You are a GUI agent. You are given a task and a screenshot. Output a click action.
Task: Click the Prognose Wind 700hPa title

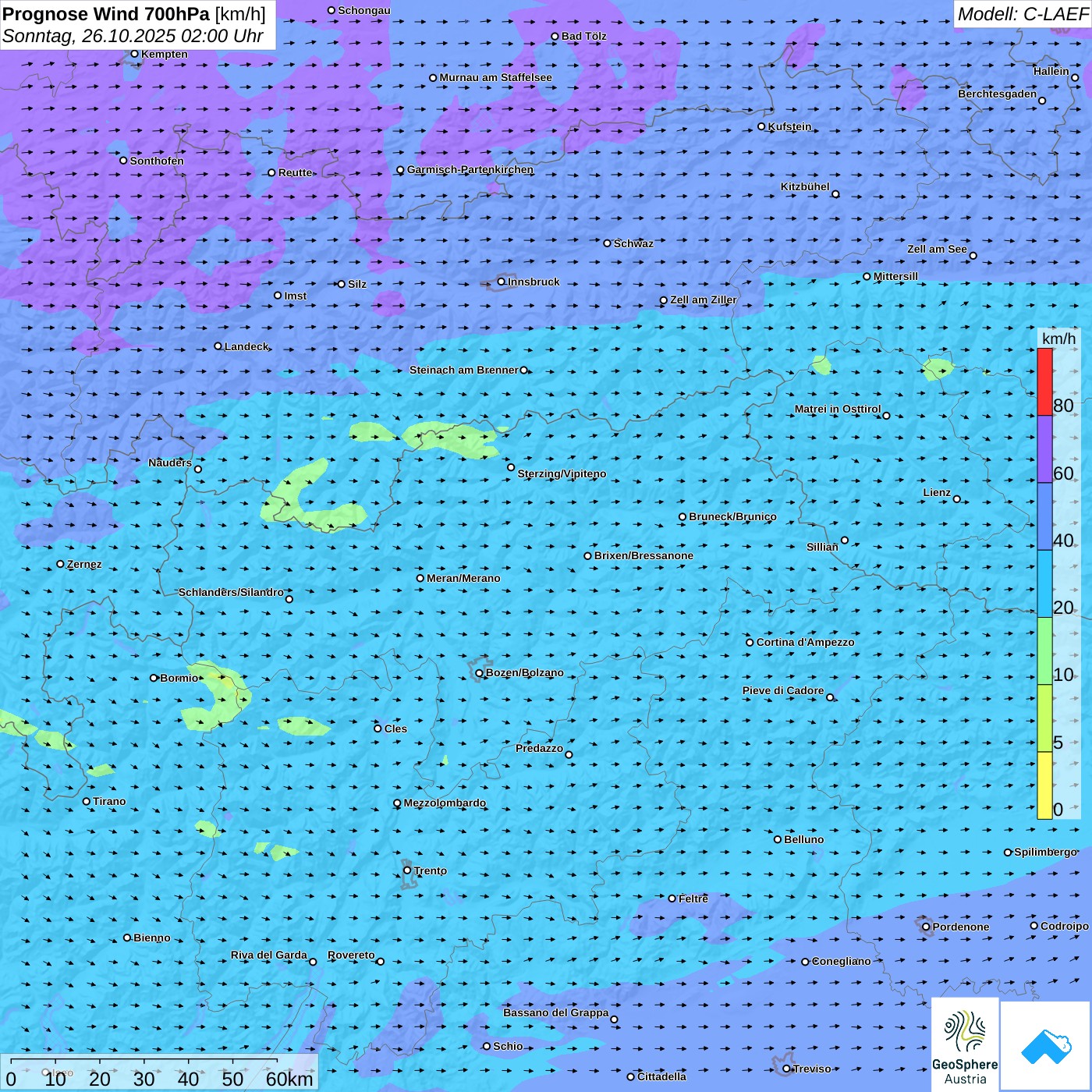(106, 14)
